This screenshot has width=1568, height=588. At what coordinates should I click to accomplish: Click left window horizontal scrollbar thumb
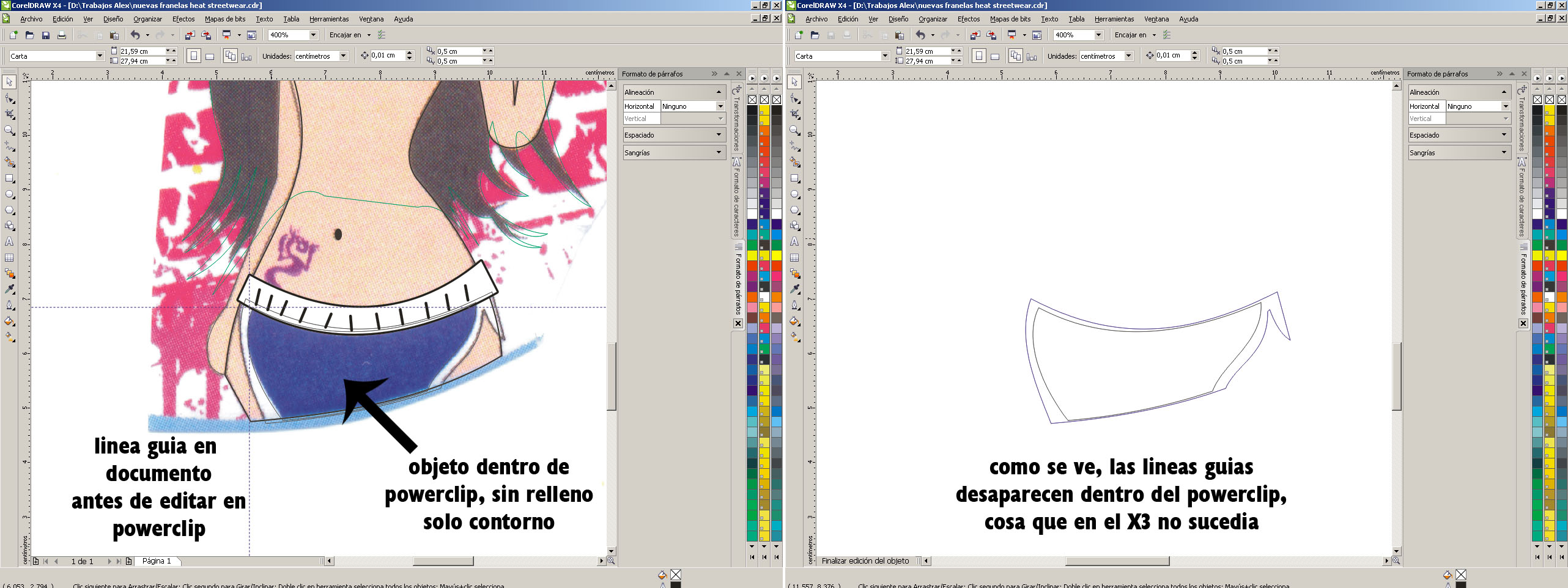[443, 561]
